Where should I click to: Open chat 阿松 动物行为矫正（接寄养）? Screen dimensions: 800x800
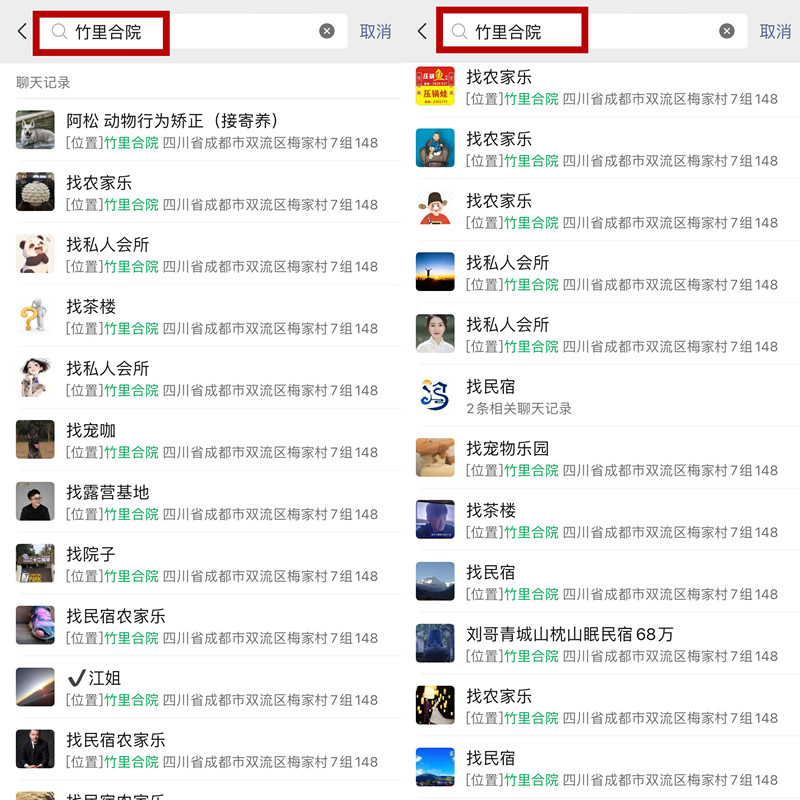(x=208, y=131)
